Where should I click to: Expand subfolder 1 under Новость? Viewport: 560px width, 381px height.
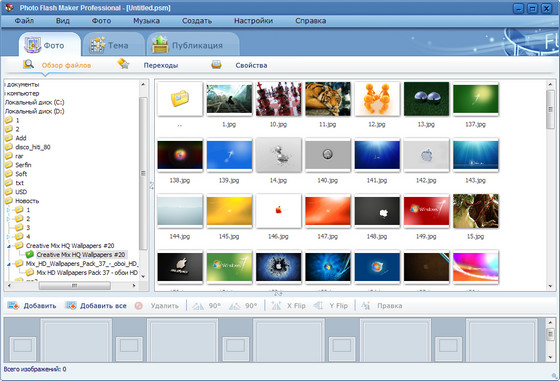9,210
